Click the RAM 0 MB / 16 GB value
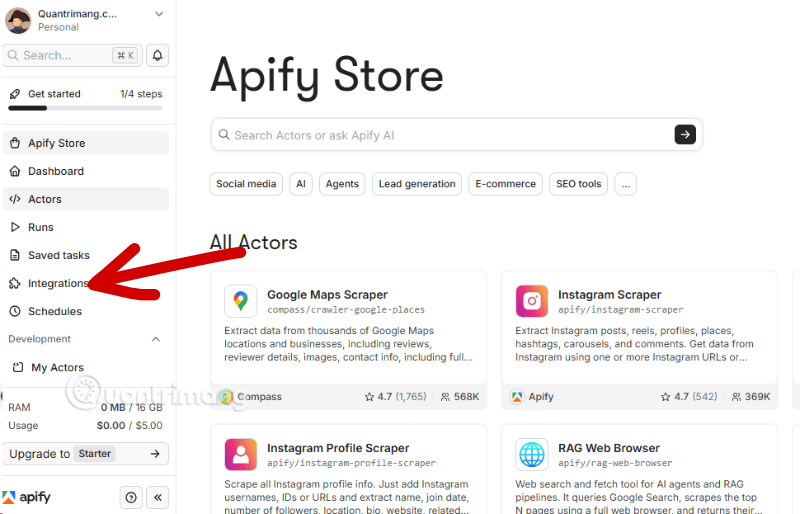 coord(132,407)
